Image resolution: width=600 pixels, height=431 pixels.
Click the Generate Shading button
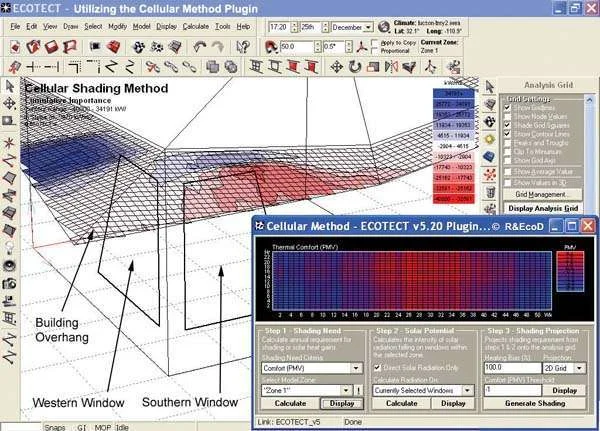[x=538, y=403]
